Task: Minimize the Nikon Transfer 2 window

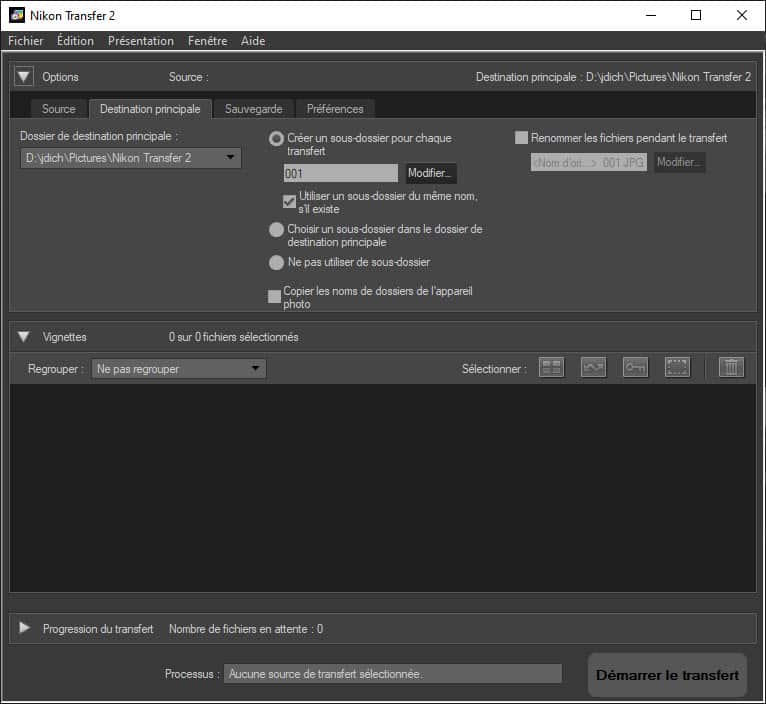Action: pyautogui.click(x=651, y=15)
